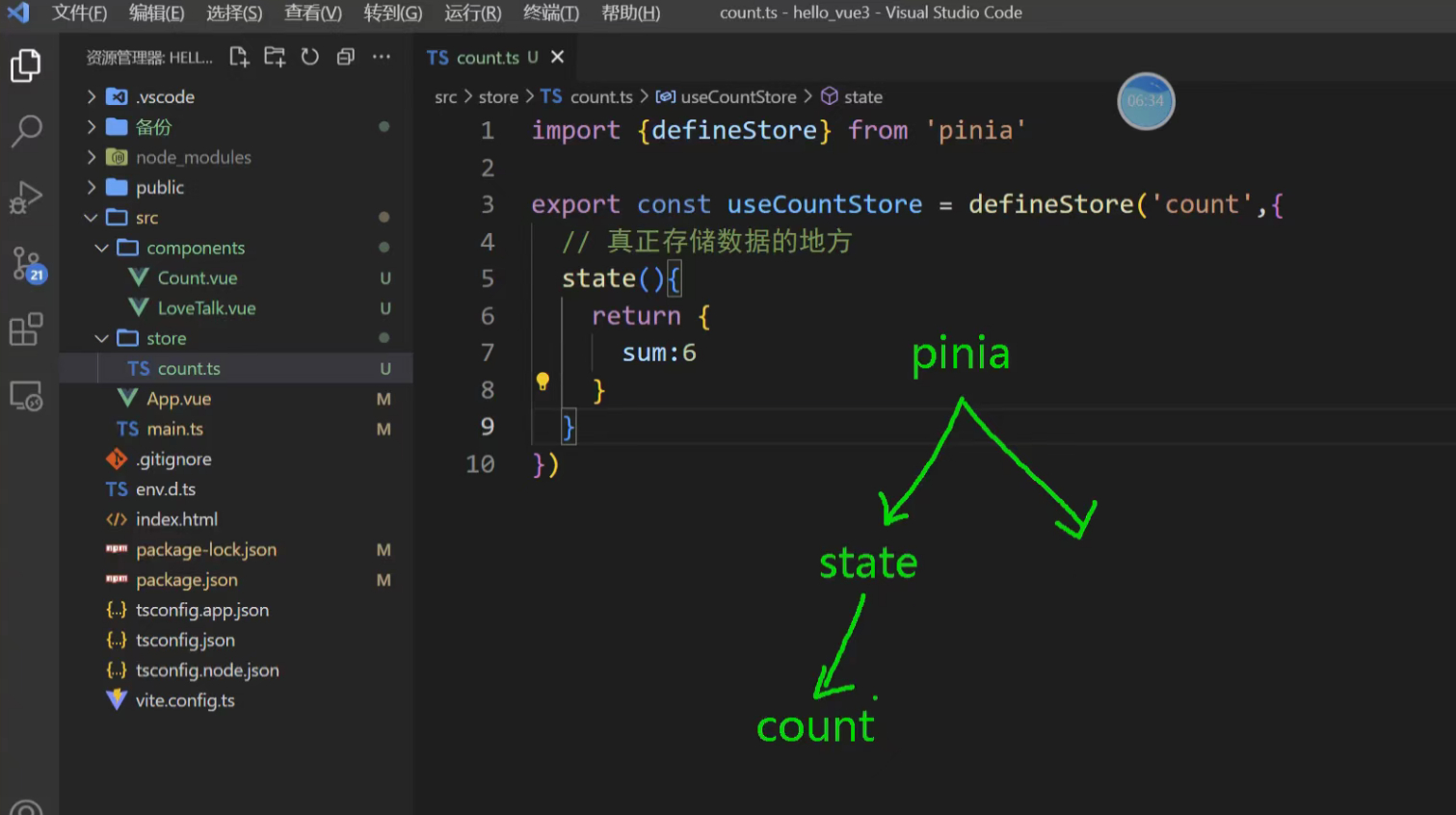
Task: Click the state breadcrumb symbol
Action: 863,97
